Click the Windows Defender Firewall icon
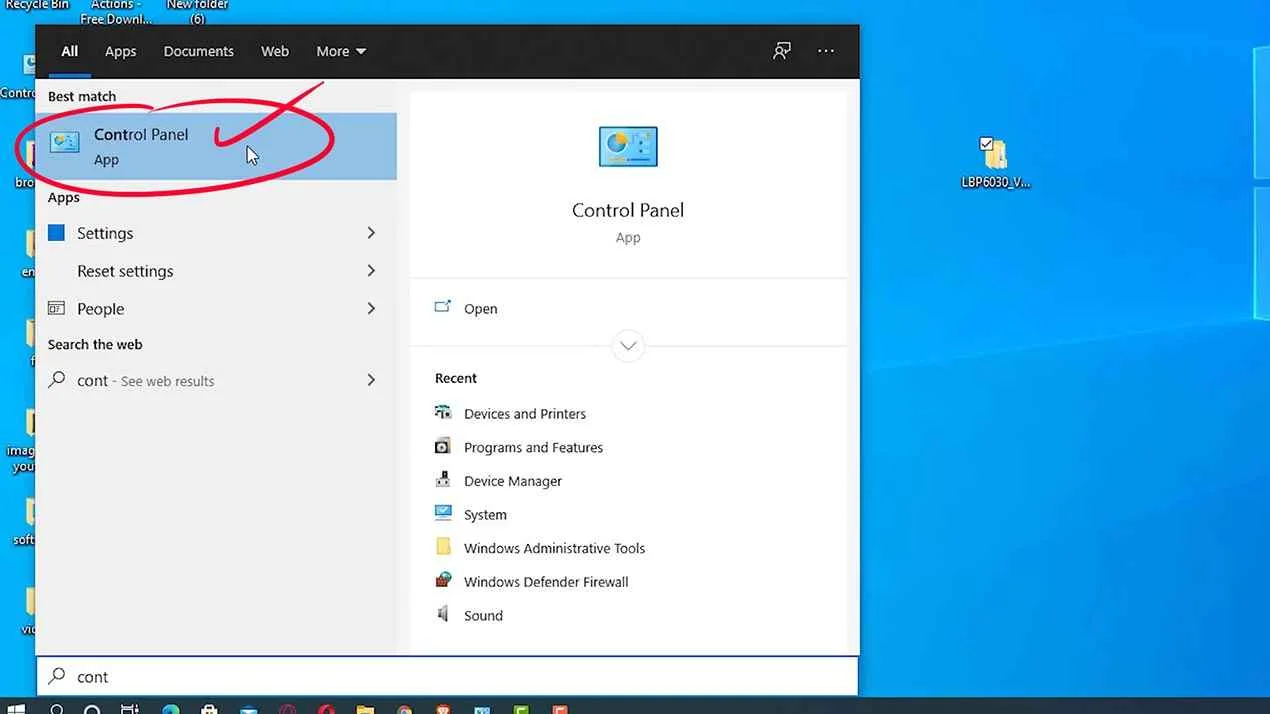Viewport: 1270px width, 714px height. coord(443,581)
